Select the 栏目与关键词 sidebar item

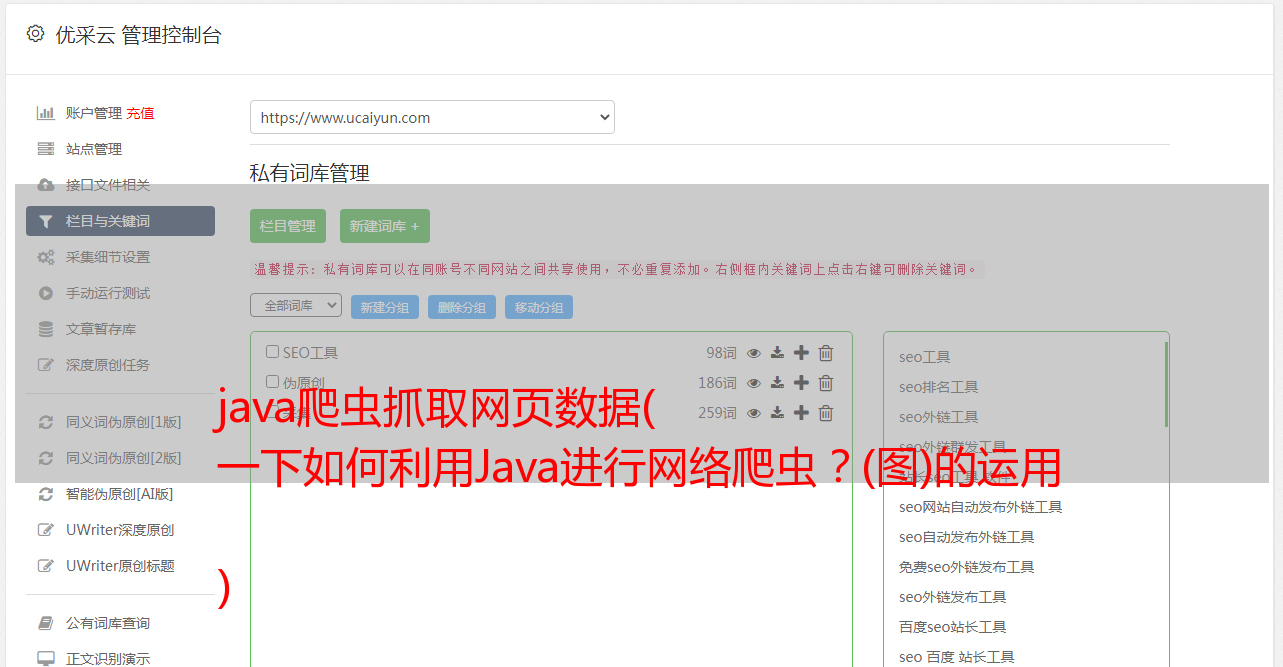(120, 221)
